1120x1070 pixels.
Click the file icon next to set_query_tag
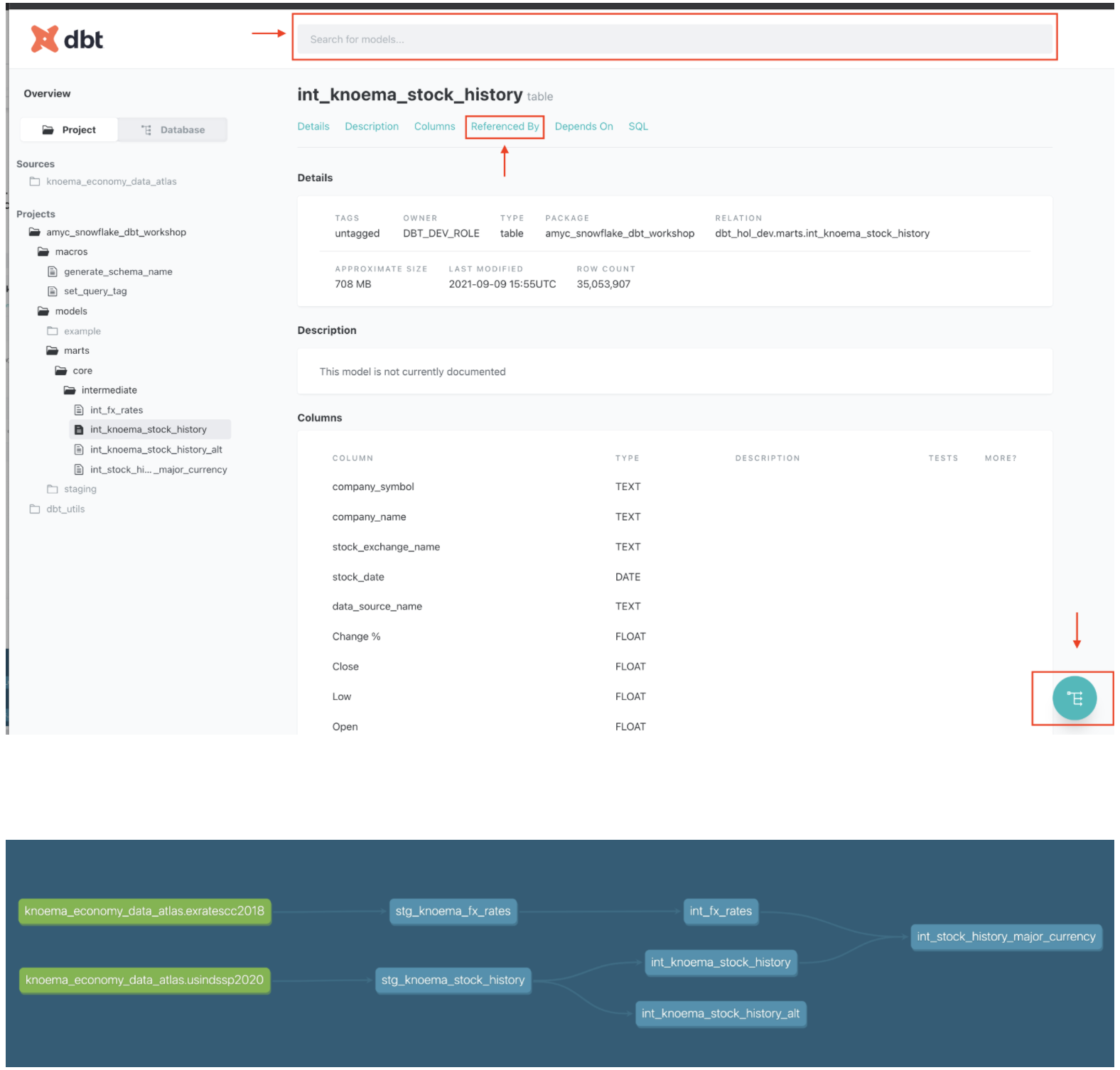click(x=52, y=291)
